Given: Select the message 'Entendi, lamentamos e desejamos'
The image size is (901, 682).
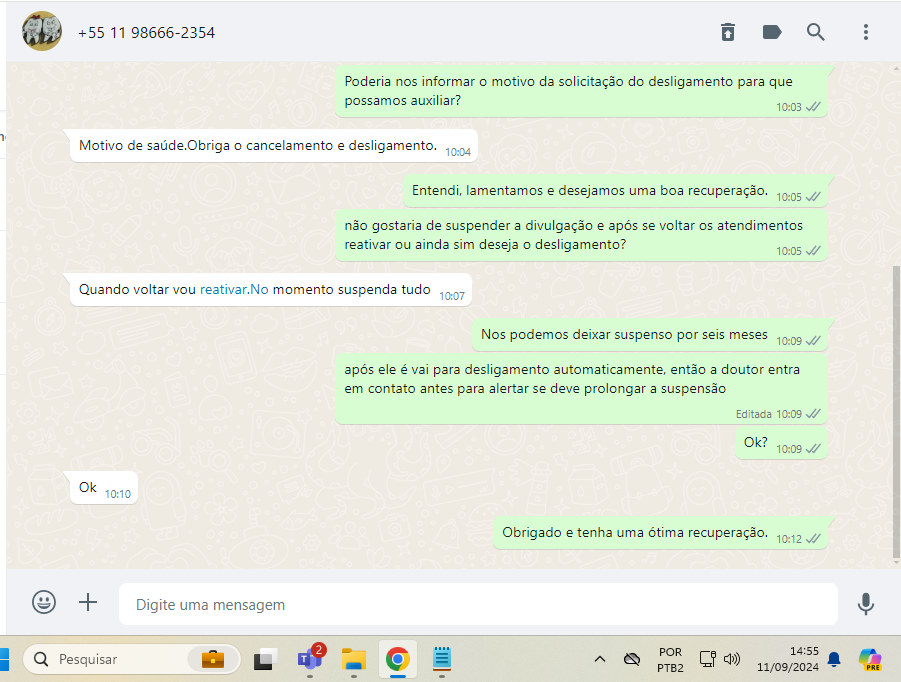Looking at the screenshot, I should click(x=615, y=191).
